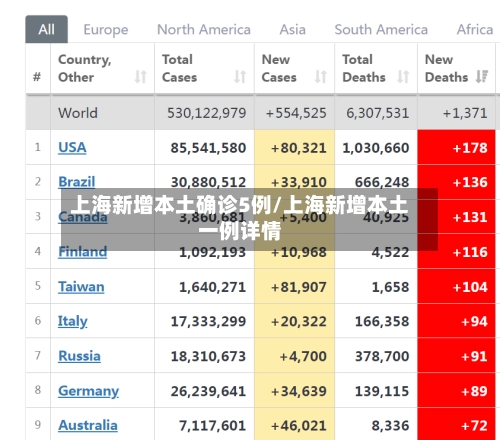
Task: Select World total deaths 6,307,531
Action: [377, 113]
